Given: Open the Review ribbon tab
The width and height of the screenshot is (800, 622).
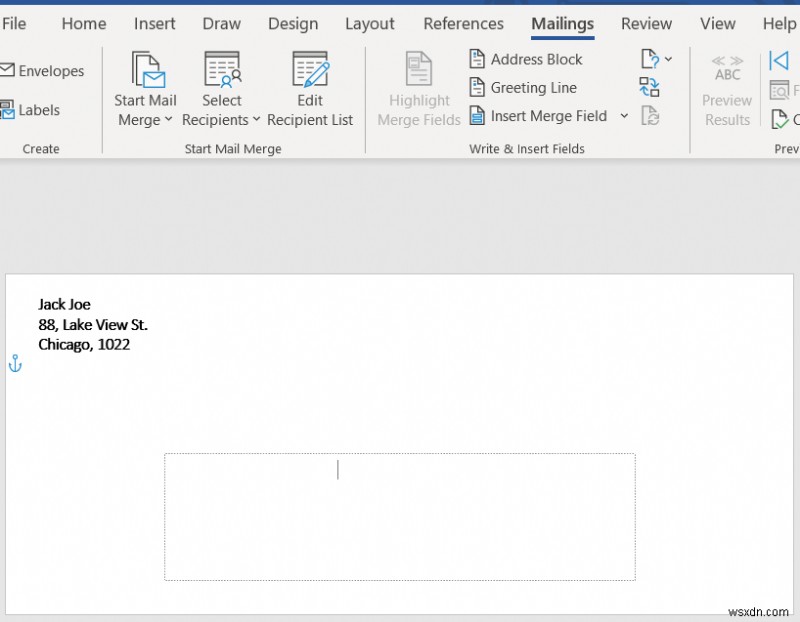Looking at the screenshot, I should pos(646,23).
